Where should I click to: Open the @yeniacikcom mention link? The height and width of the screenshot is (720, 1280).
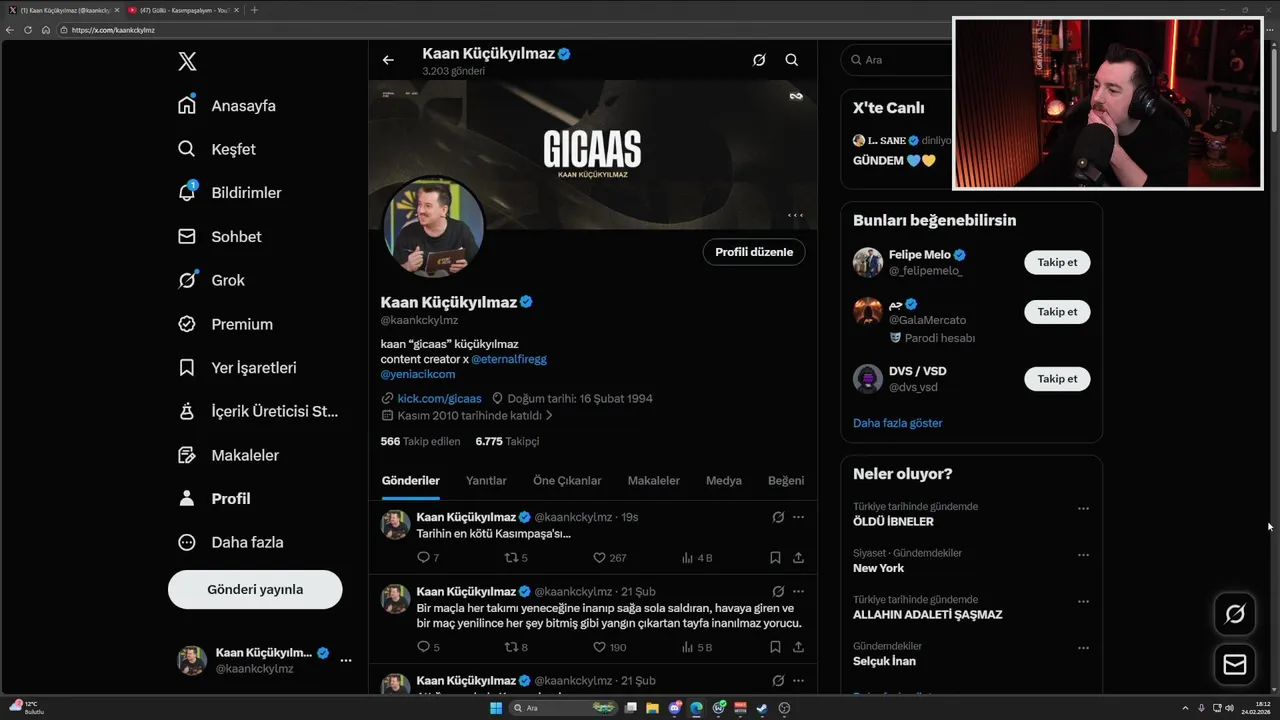tap(418, 374)
